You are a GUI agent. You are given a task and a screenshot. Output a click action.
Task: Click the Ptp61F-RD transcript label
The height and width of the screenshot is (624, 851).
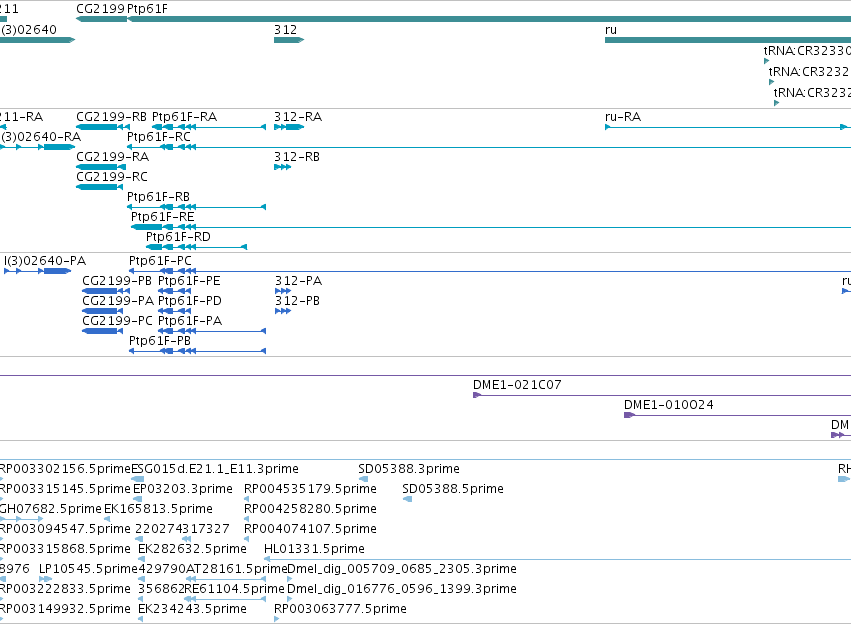click(x=178, y=237)
